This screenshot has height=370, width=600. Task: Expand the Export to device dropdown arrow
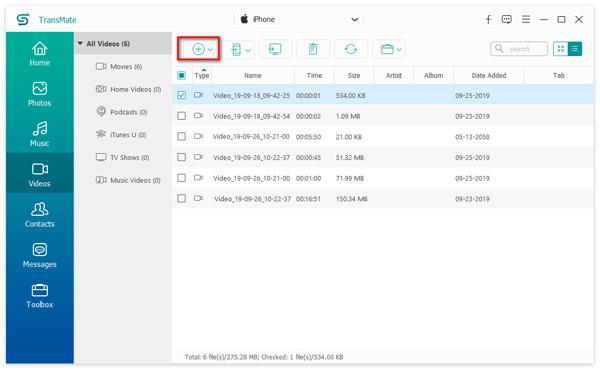[248, 50]
